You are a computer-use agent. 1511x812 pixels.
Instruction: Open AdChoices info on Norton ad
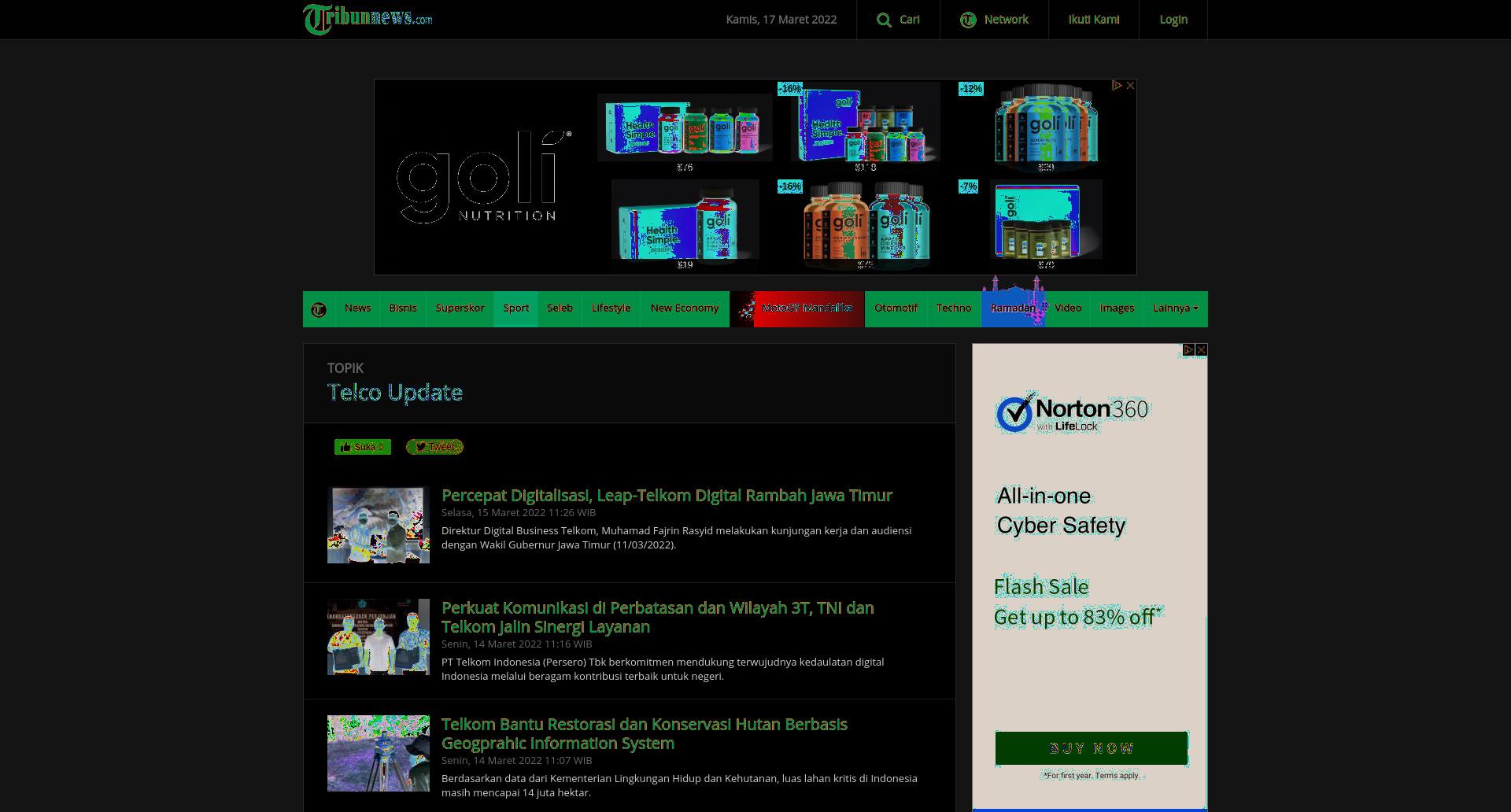coord(1188,349)
